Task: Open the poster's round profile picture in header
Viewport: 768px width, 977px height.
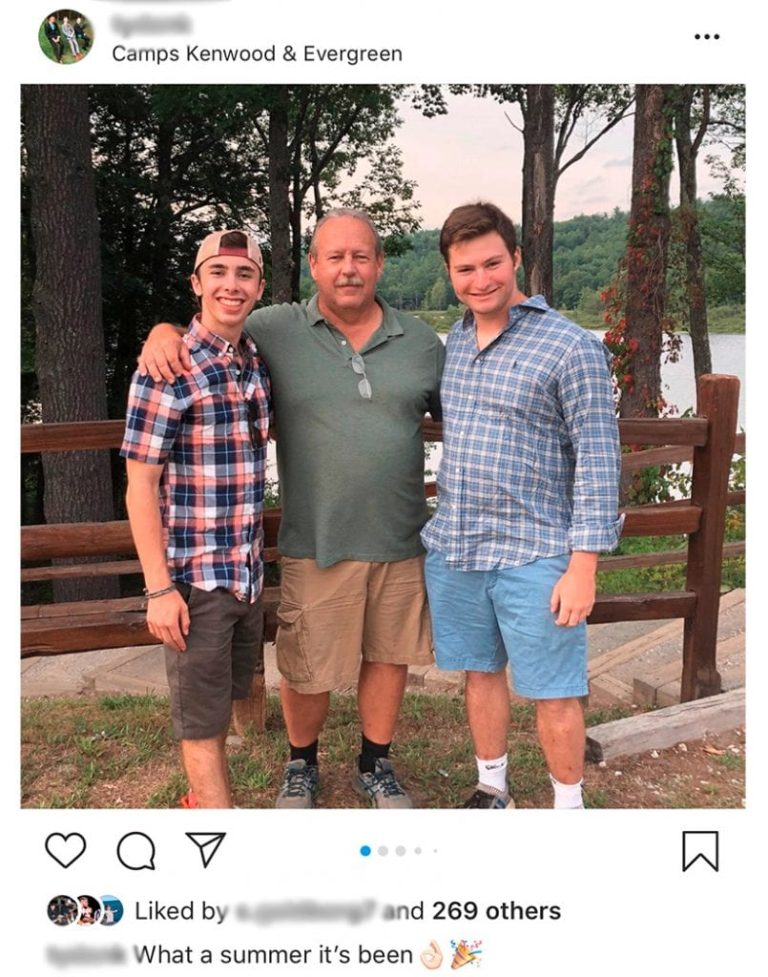Action: pyautogui.click(x=66, y=37)
